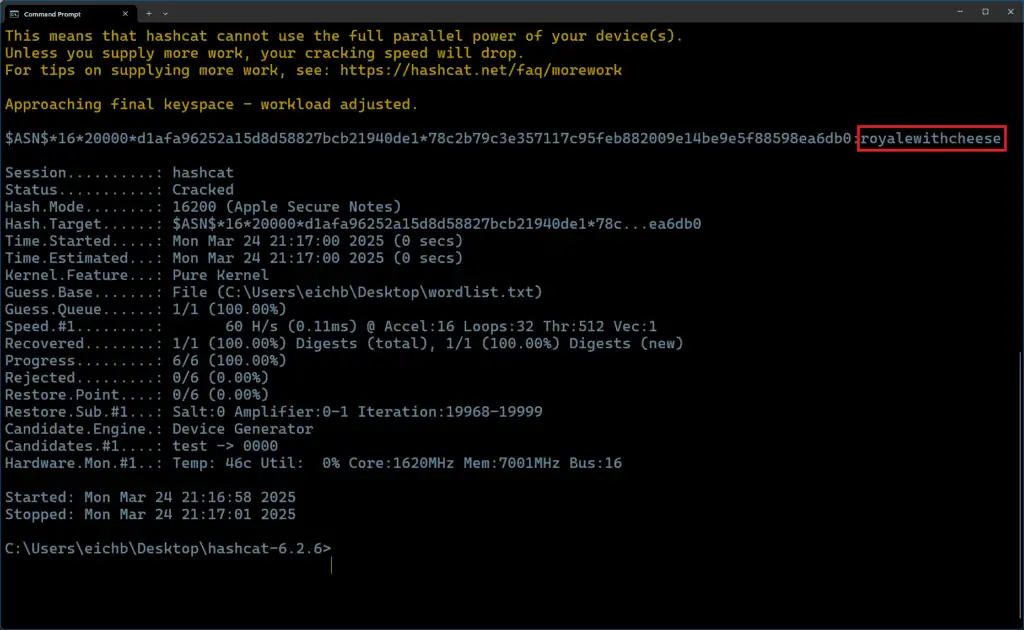
Task: Open the hashcat.net/faq/morework link
Action: (x=481, y=71)
